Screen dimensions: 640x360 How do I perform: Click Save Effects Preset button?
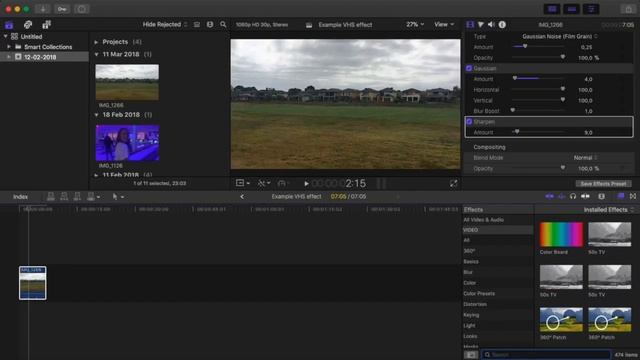pyautogui.click(x=603, y=184)
